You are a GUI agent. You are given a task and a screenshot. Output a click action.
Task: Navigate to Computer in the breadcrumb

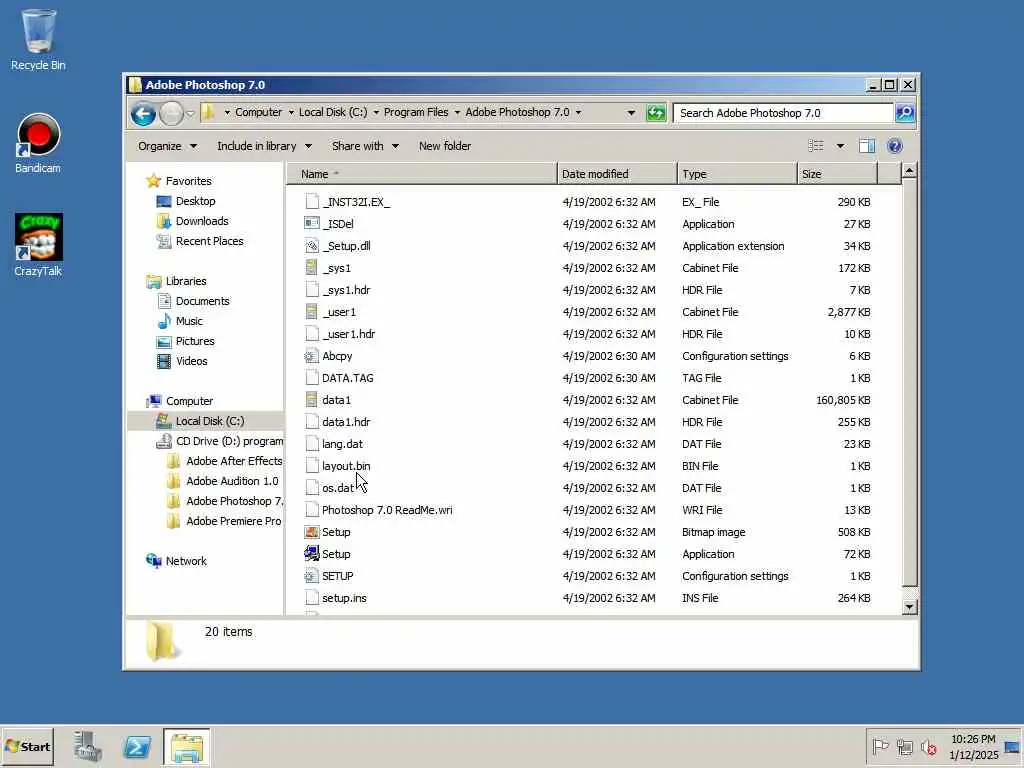[x=259, y=112]
